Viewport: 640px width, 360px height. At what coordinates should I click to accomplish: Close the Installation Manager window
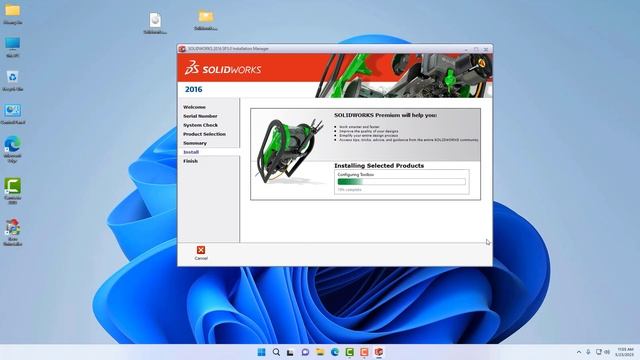[486, 49]
